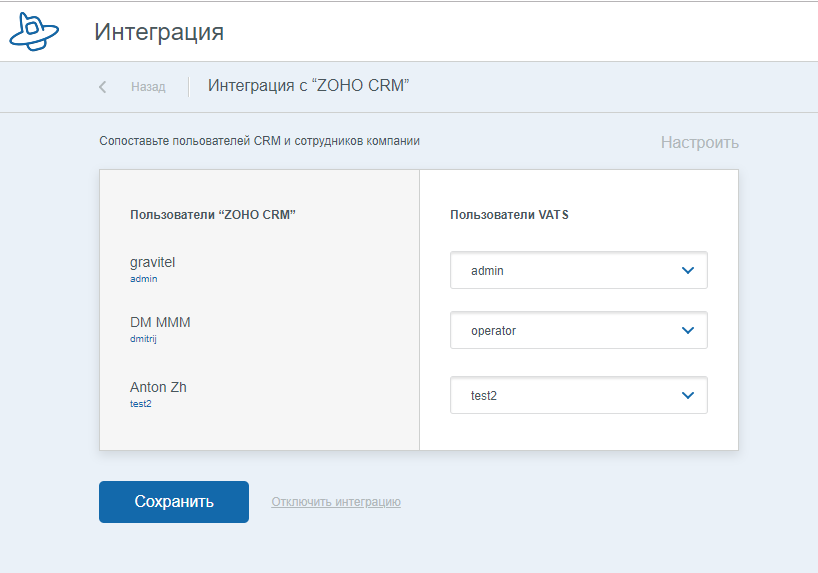Select the DM MMM user name
Screen dimensions: 818x573
[160, 322]
